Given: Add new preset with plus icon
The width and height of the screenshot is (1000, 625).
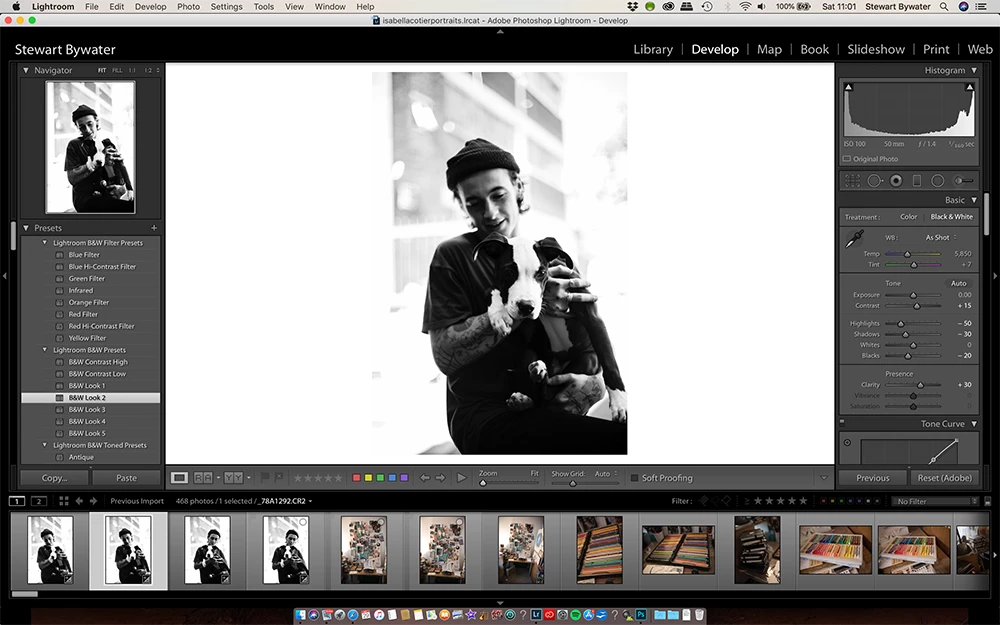Looking at the screenshot, I should (x=154, y=228).
